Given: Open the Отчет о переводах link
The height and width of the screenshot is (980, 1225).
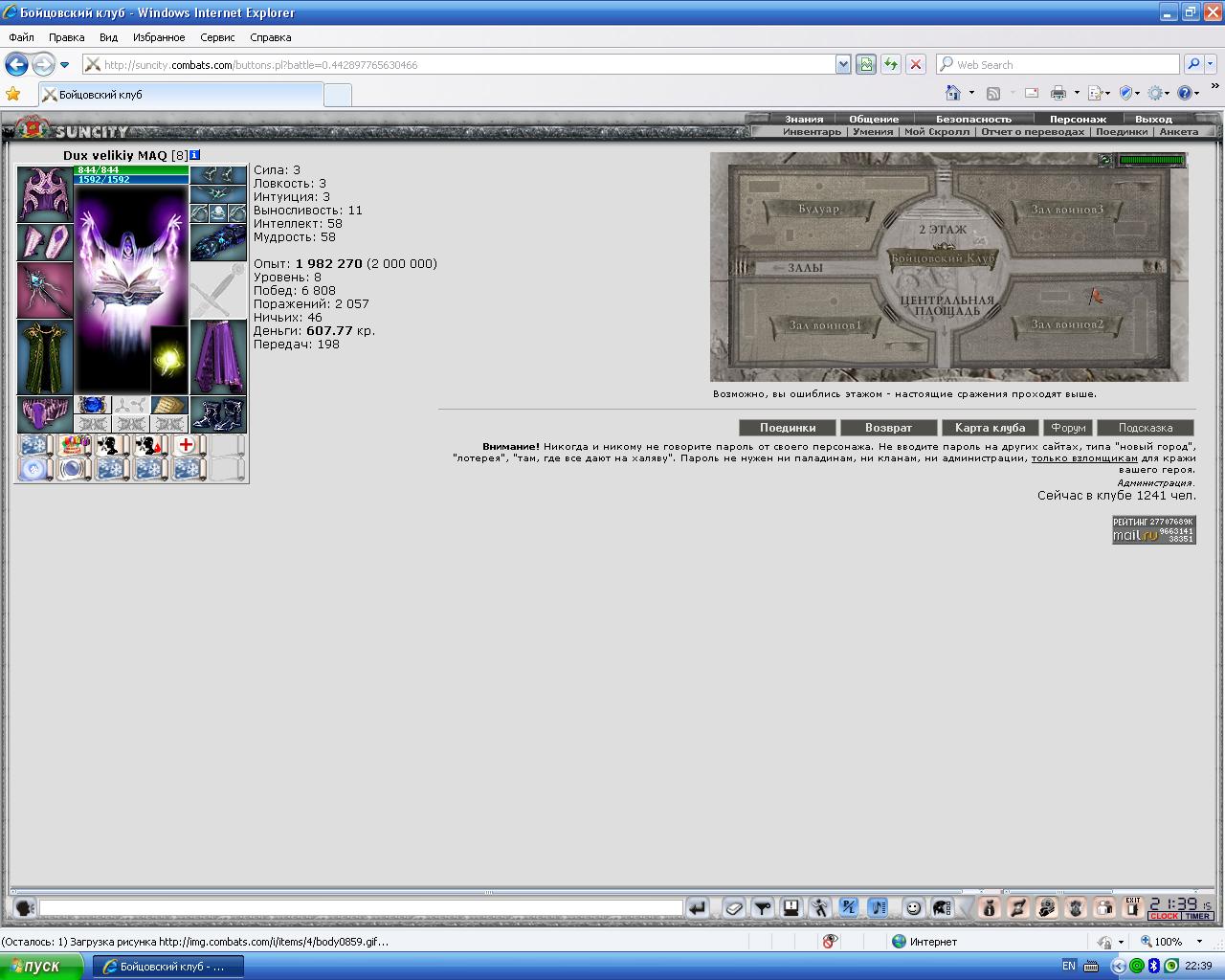Looking at the screenshot, I should click(1033, 132).
